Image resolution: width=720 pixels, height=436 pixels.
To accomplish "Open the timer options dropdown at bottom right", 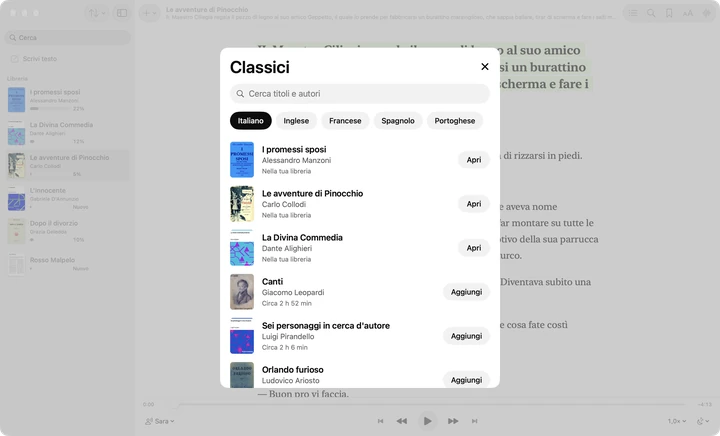I will point(703,421).
